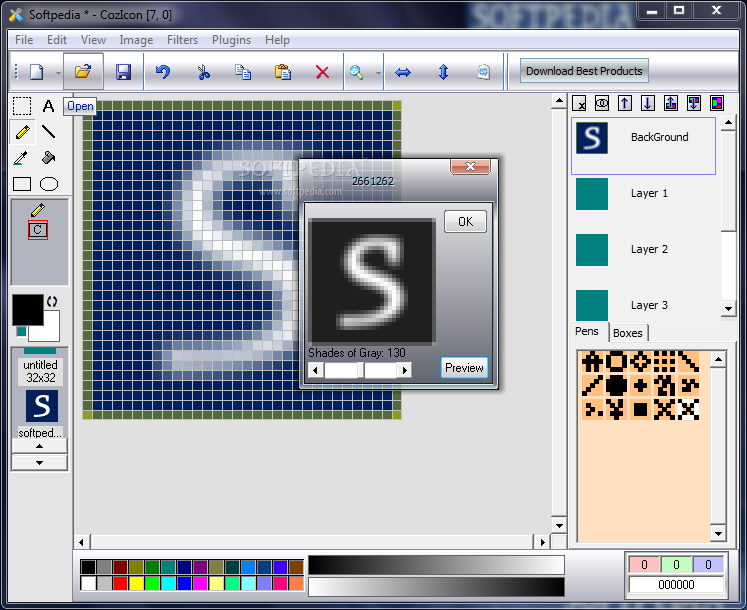Open the Filters menu
Screen dimensions: 747x610
click(x=182, y=40)
